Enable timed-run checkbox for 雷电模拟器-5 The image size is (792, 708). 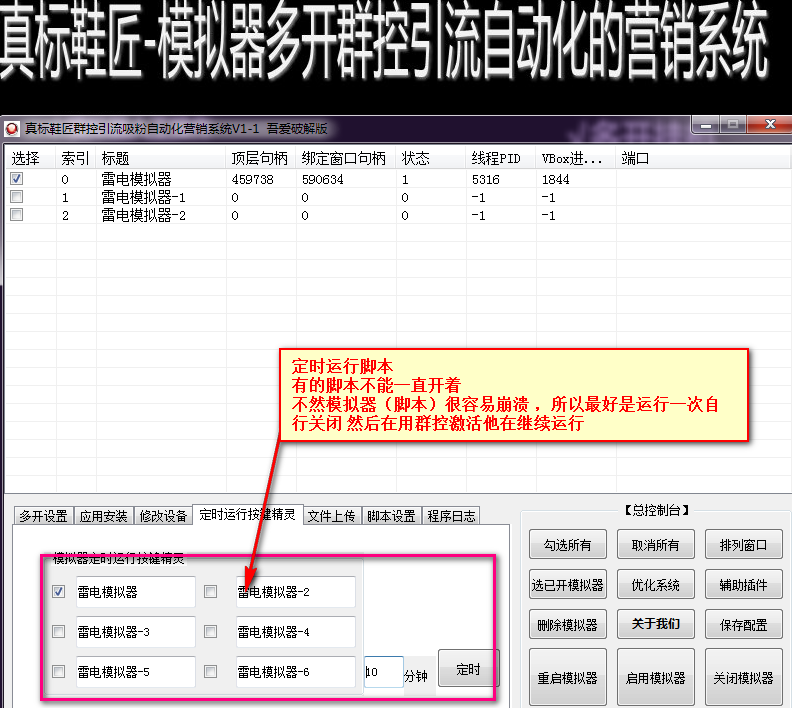pyautogui.click(x=59, y=671)
